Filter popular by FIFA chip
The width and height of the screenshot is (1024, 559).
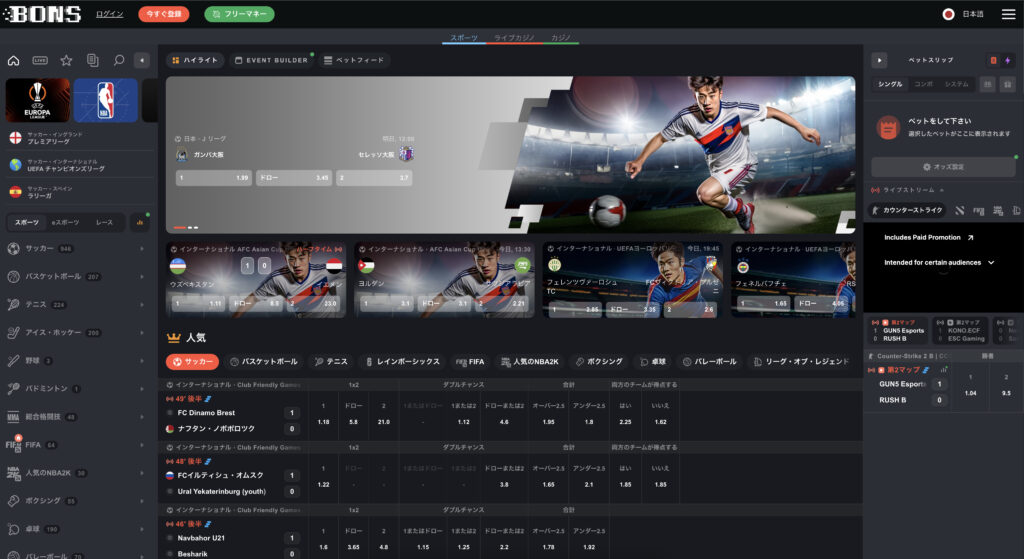[x=470, y=361]
